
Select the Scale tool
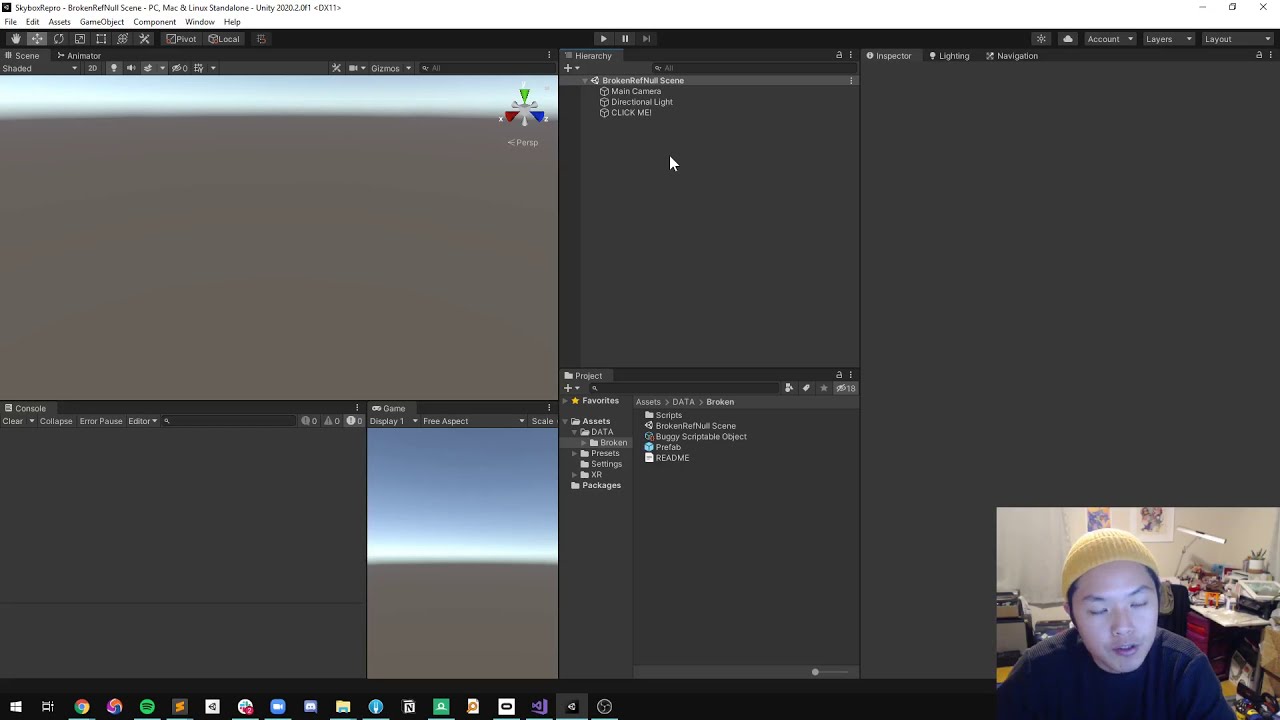coord(80,38)
